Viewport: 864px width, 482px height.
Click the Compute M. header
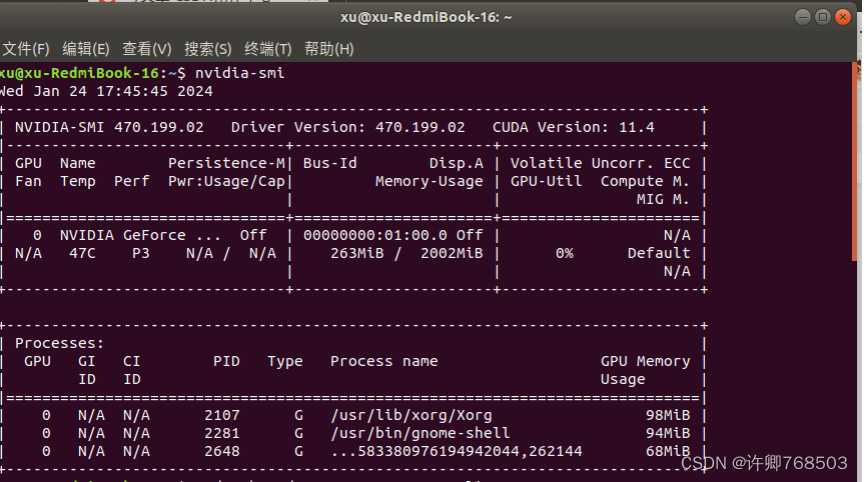645,181
